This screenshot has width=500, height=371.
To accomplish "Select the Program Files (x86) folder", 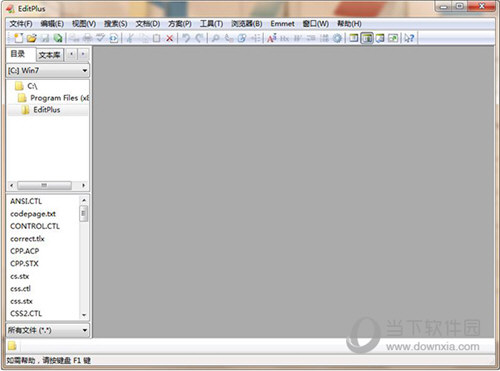I will tap(53, 98).
